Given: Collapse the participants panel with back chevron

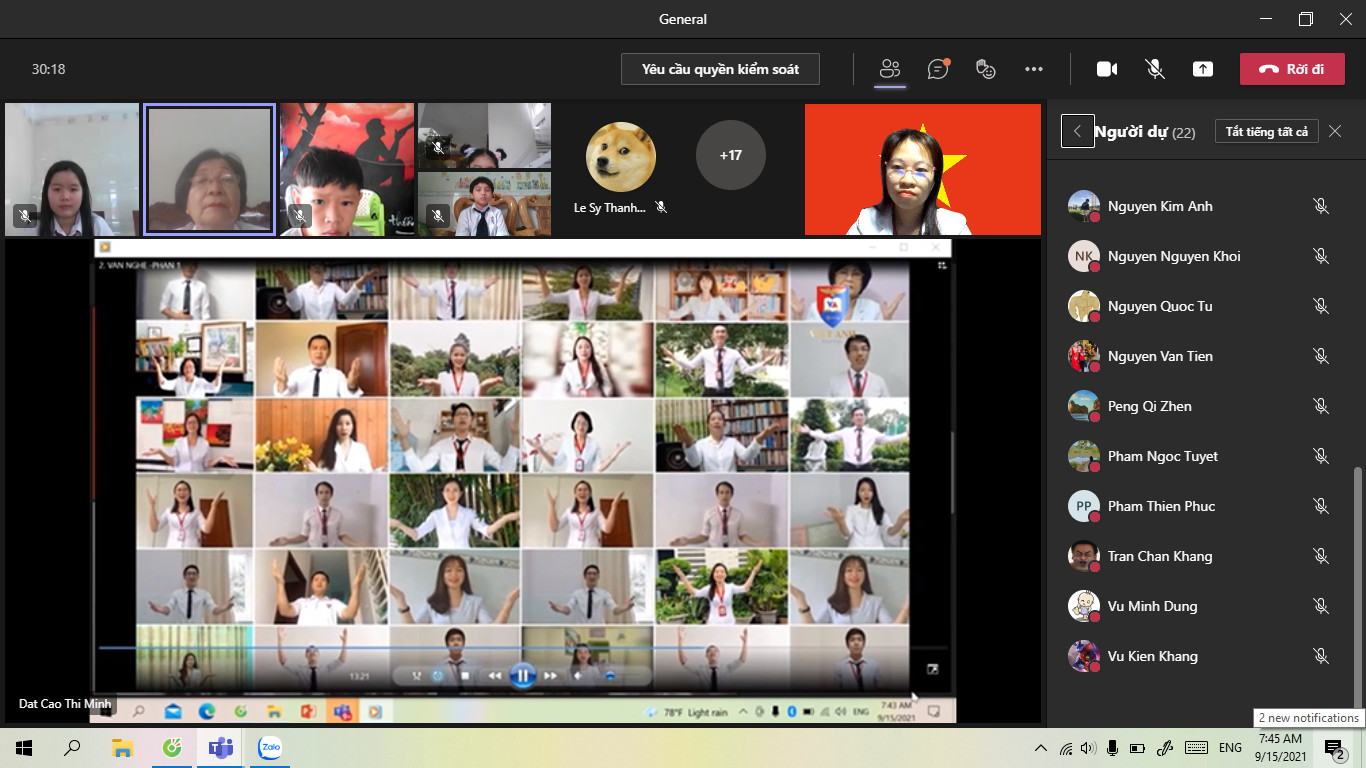Looking at the screenshot, I should pyautogui.click(x=1077, y=131).
